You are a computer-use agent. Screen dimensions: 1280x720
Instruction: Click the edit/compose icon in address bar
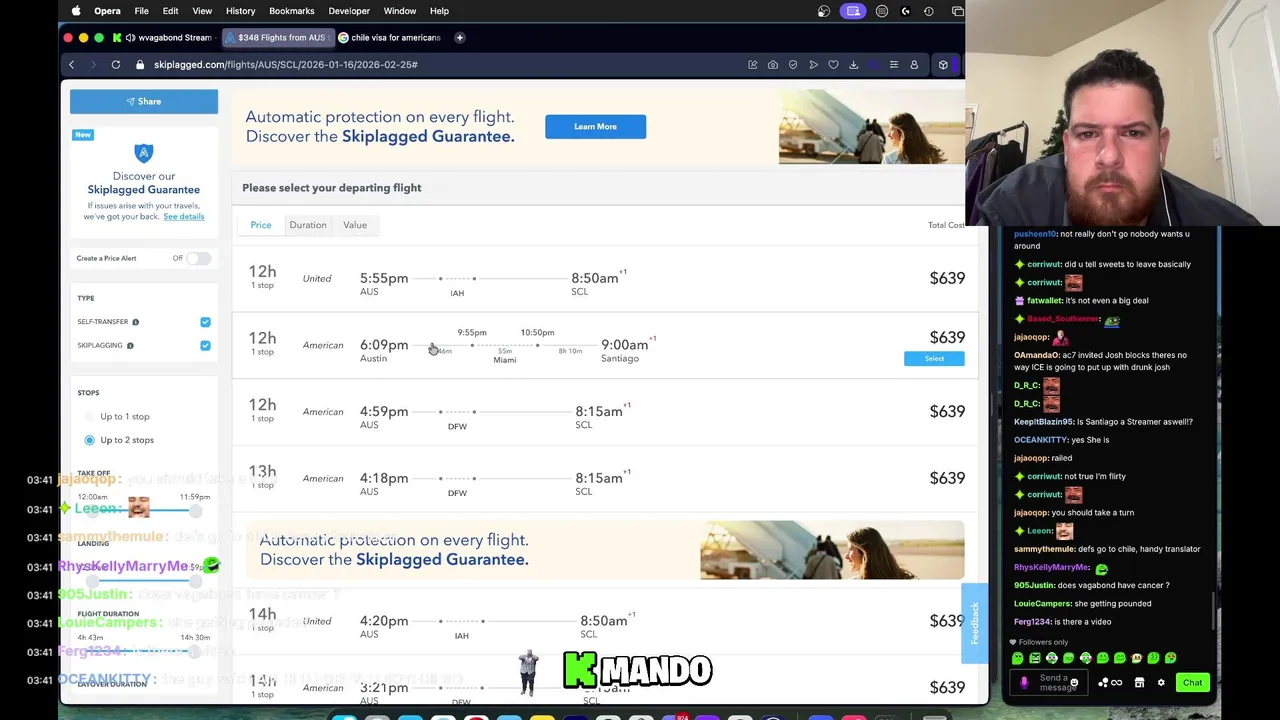tap(753, 65)
